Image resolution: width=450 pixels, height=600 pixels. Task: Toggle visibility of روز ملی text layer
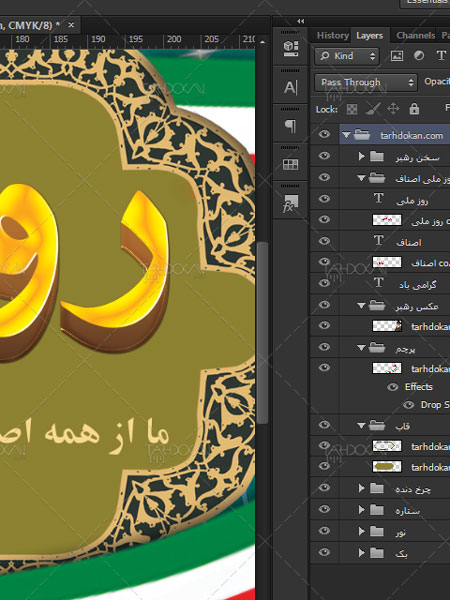point(324,199)
